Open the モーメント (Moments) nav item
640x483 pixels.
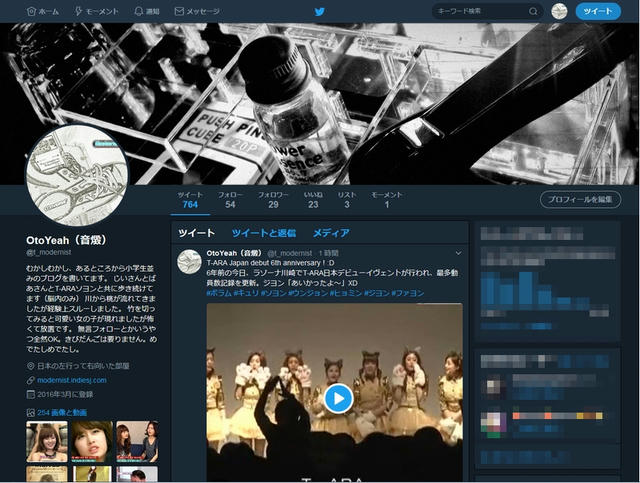(x=96, y=11)
